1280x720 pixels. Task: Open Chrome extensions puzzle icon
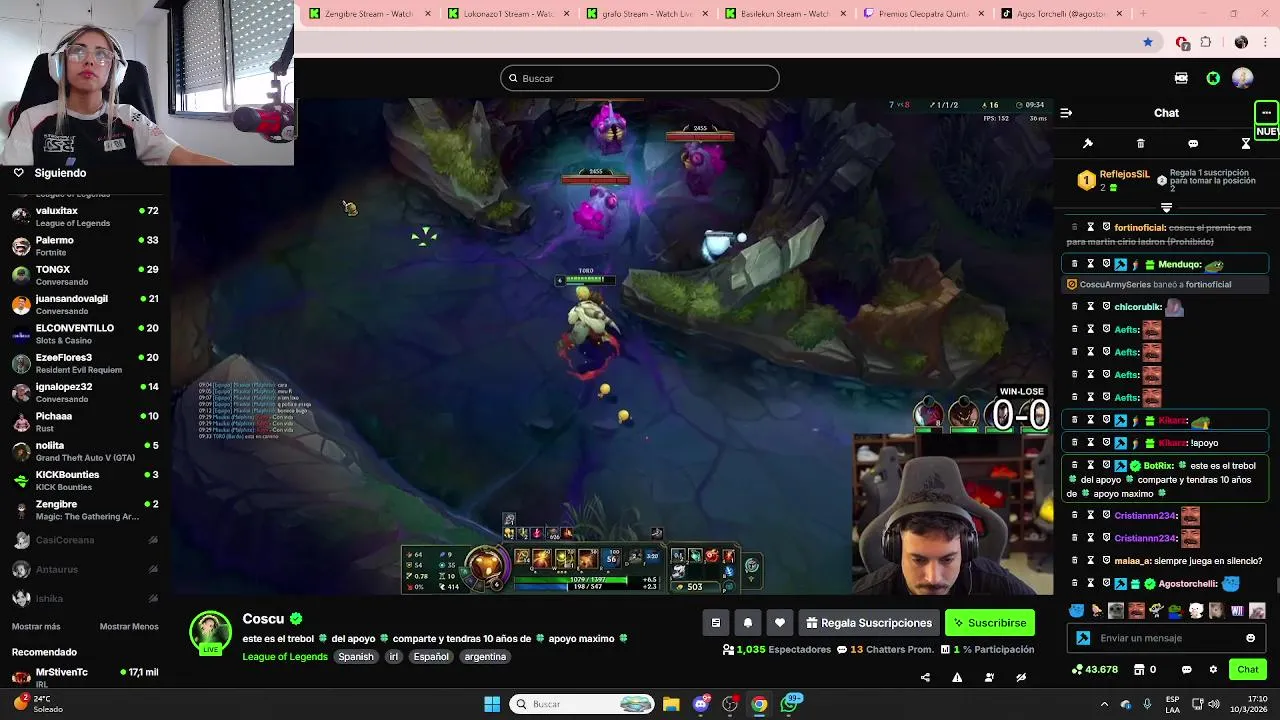[x=1206, y=42]
